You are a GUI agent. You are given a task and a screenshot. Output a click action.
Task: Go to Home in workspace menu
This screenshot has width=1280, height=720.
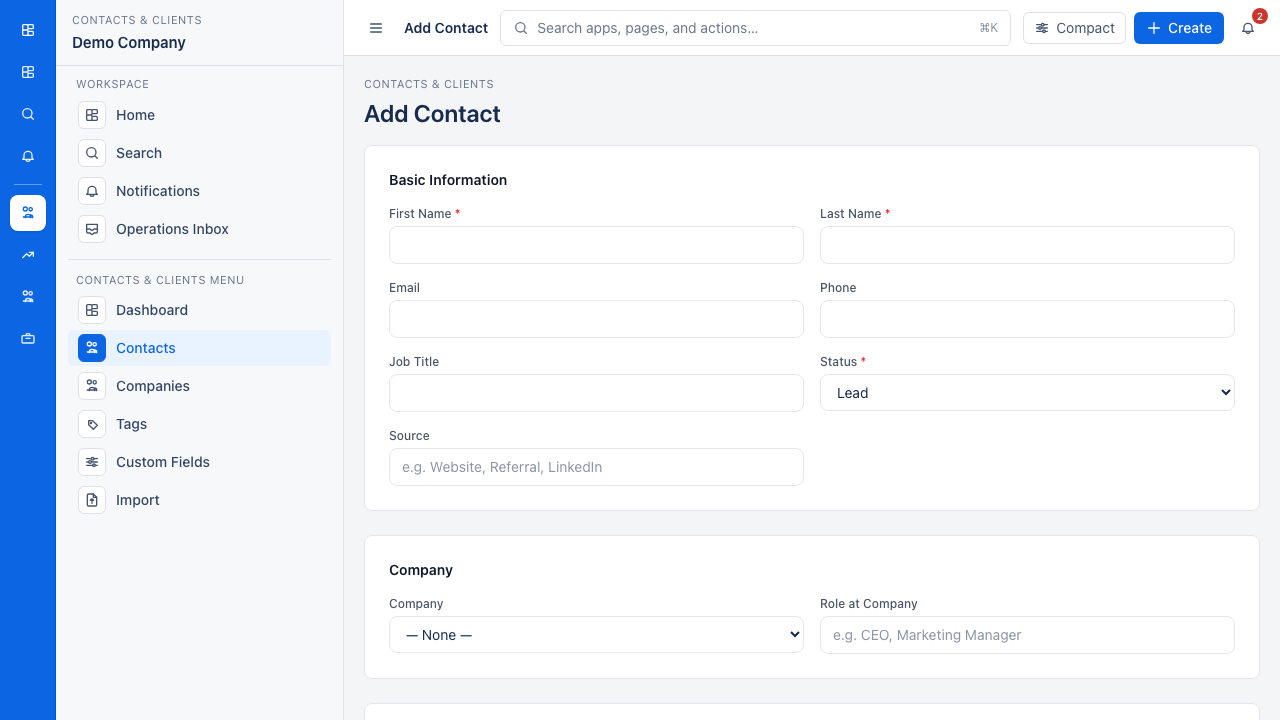point(199,115)
